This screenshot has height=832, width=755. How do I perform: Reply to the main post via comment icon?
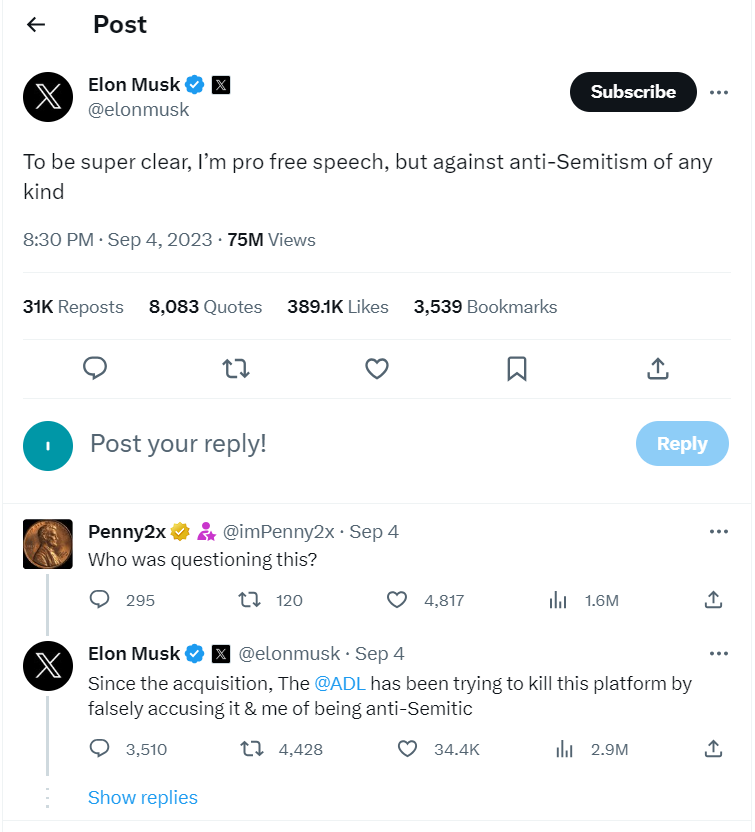pos(95,369)
